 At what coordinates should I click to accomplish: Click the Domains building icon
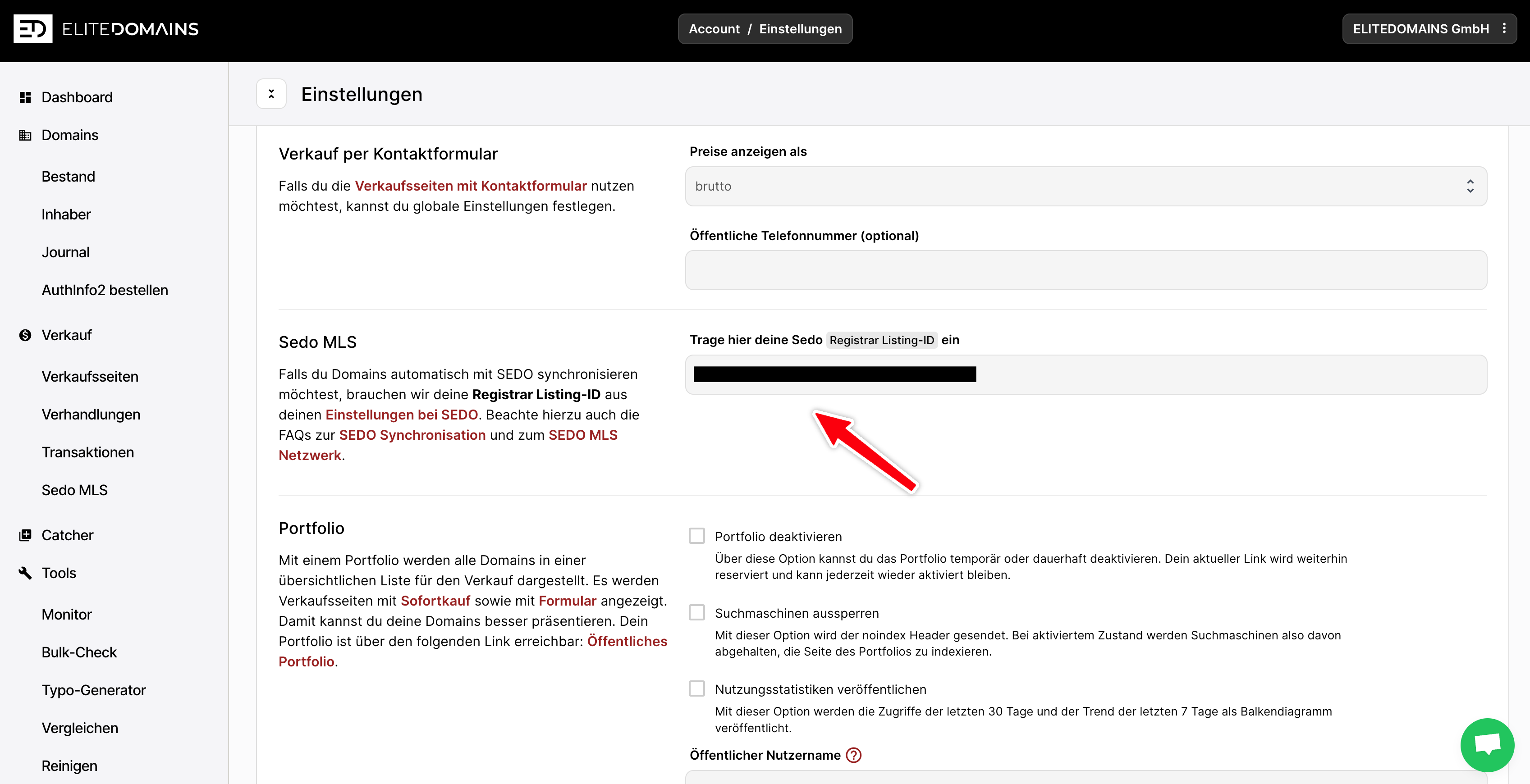click(25, 135)
